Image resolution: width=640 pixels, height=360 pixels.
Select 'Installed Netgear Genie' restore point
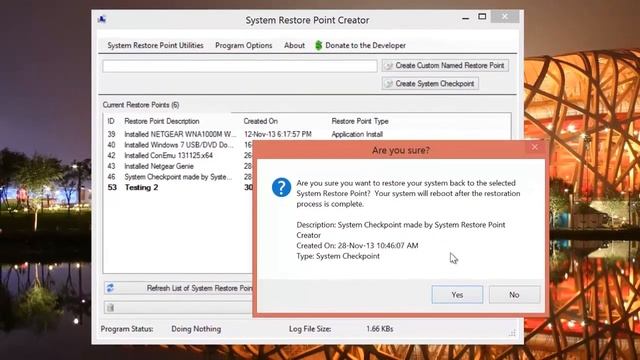tap(178, 166)
